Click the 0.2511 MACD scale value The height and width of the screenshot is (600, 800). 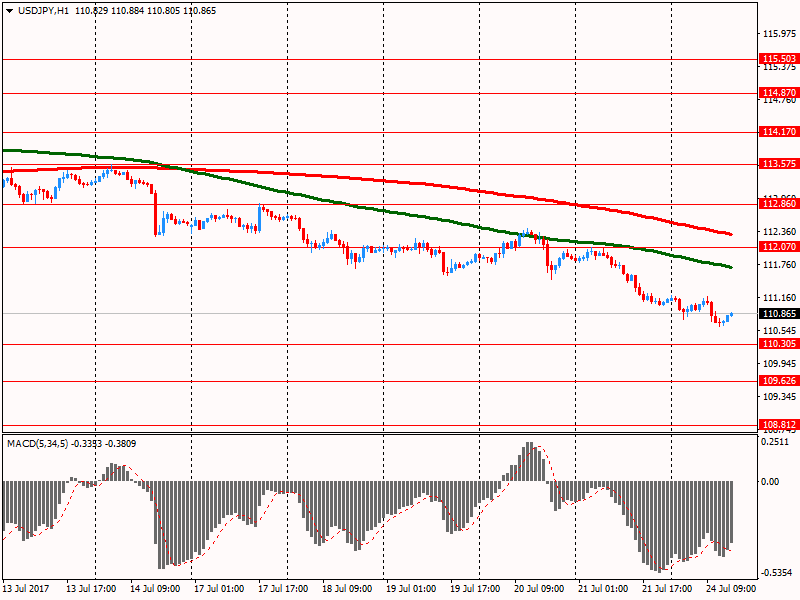pos(774,442)
